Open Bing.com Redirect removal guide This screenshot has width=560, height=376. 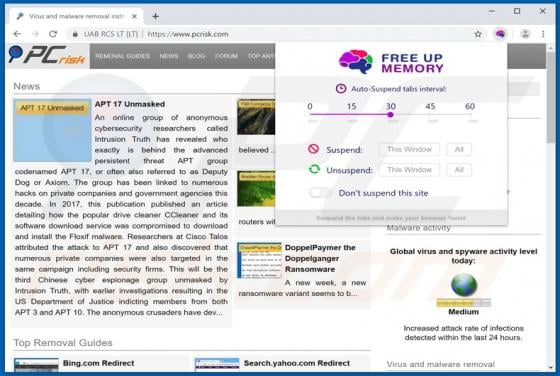pyautogui.click(x=99, y=363)
